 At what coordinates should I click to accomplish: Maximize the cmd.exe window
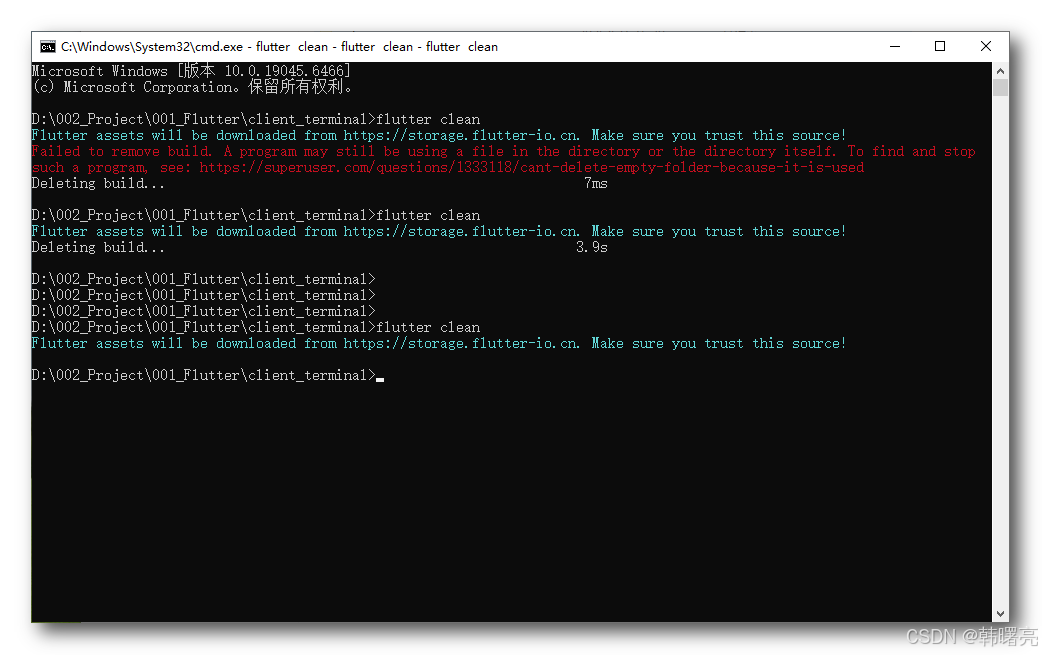tap(940, 47)
